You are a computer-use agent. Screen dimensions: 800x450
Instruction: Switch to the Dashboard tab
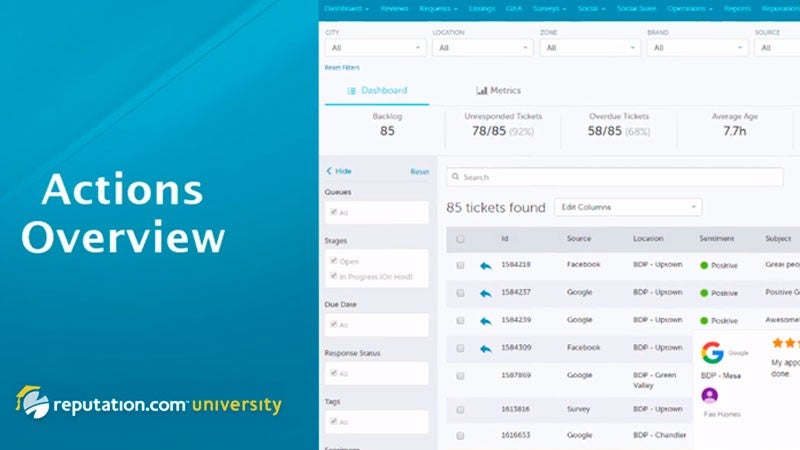coord(377,91)
